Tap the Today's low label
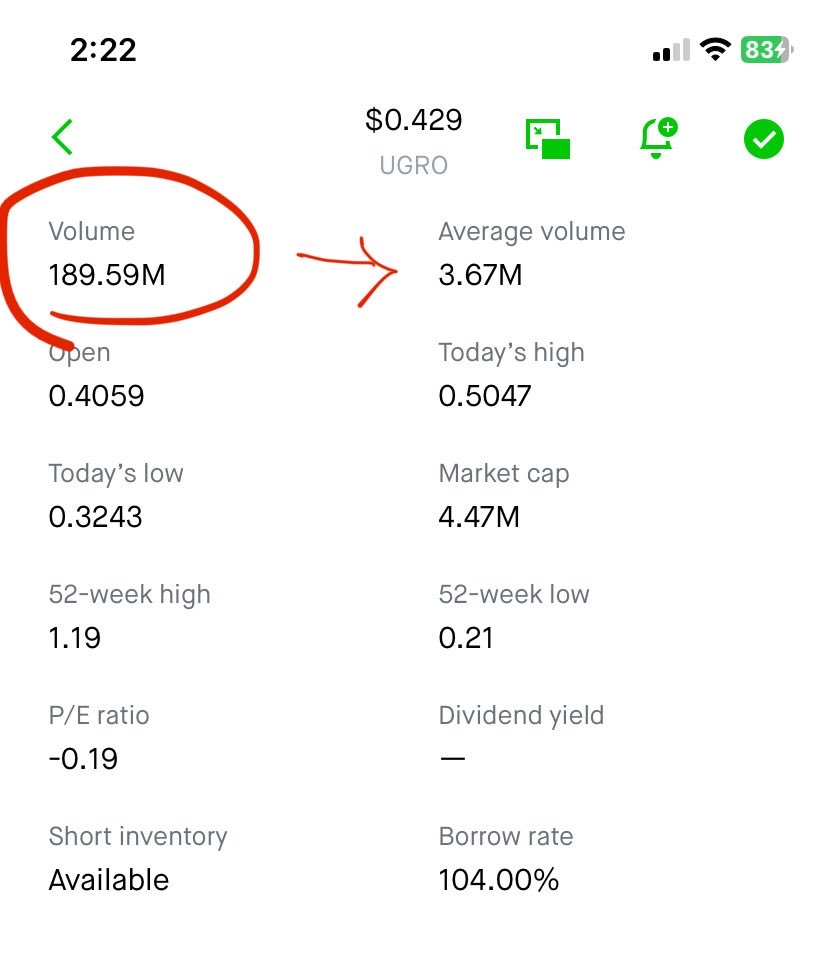828x974 pixels. [x=116, y=474]
